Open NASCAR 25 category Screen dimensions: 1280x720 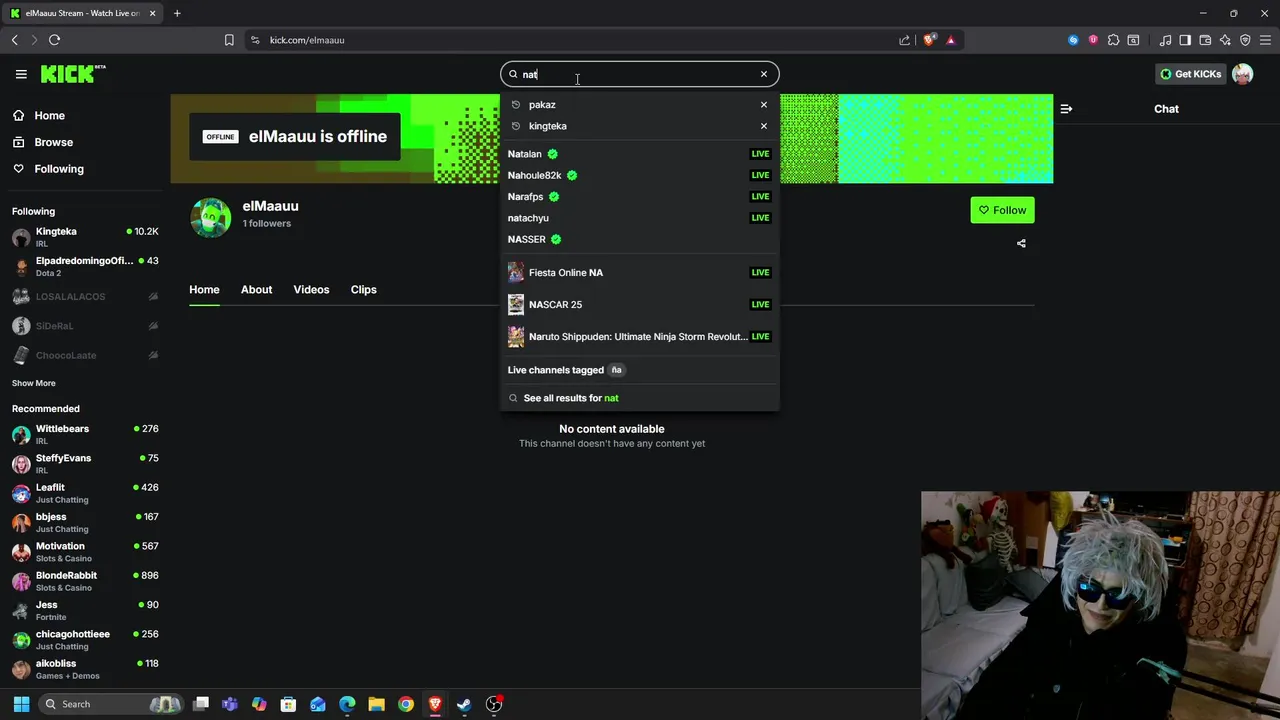[x=639, y=304]
